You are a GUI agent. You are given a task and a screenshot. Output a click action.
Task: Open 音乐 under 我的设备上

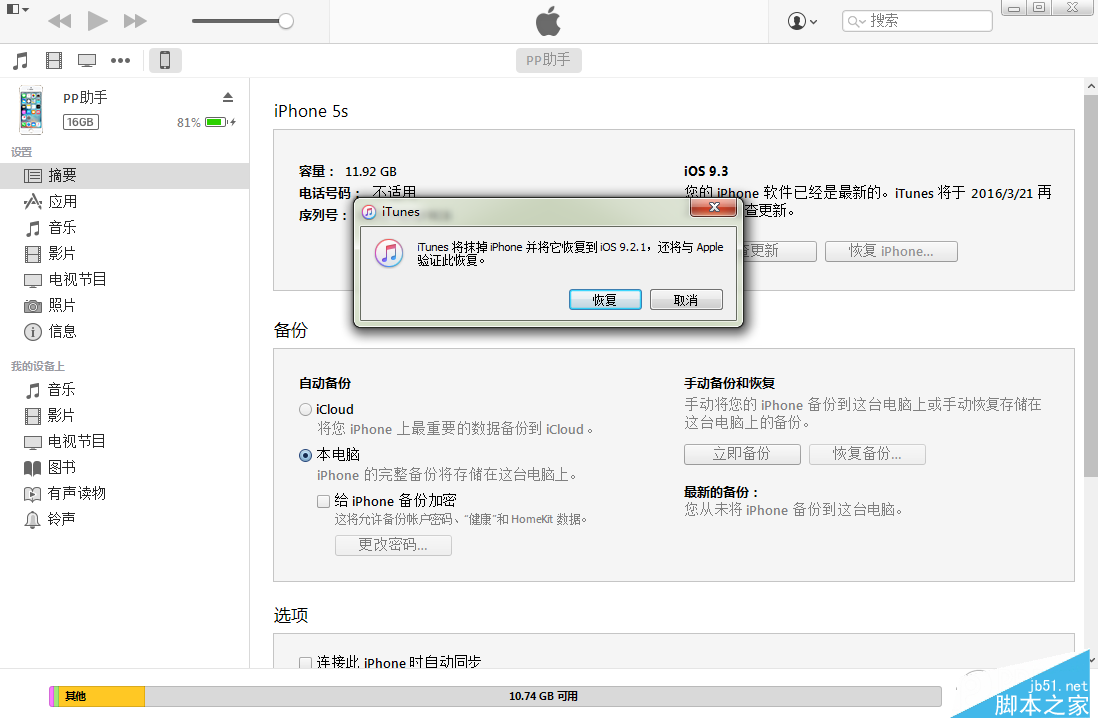(125, 389)
